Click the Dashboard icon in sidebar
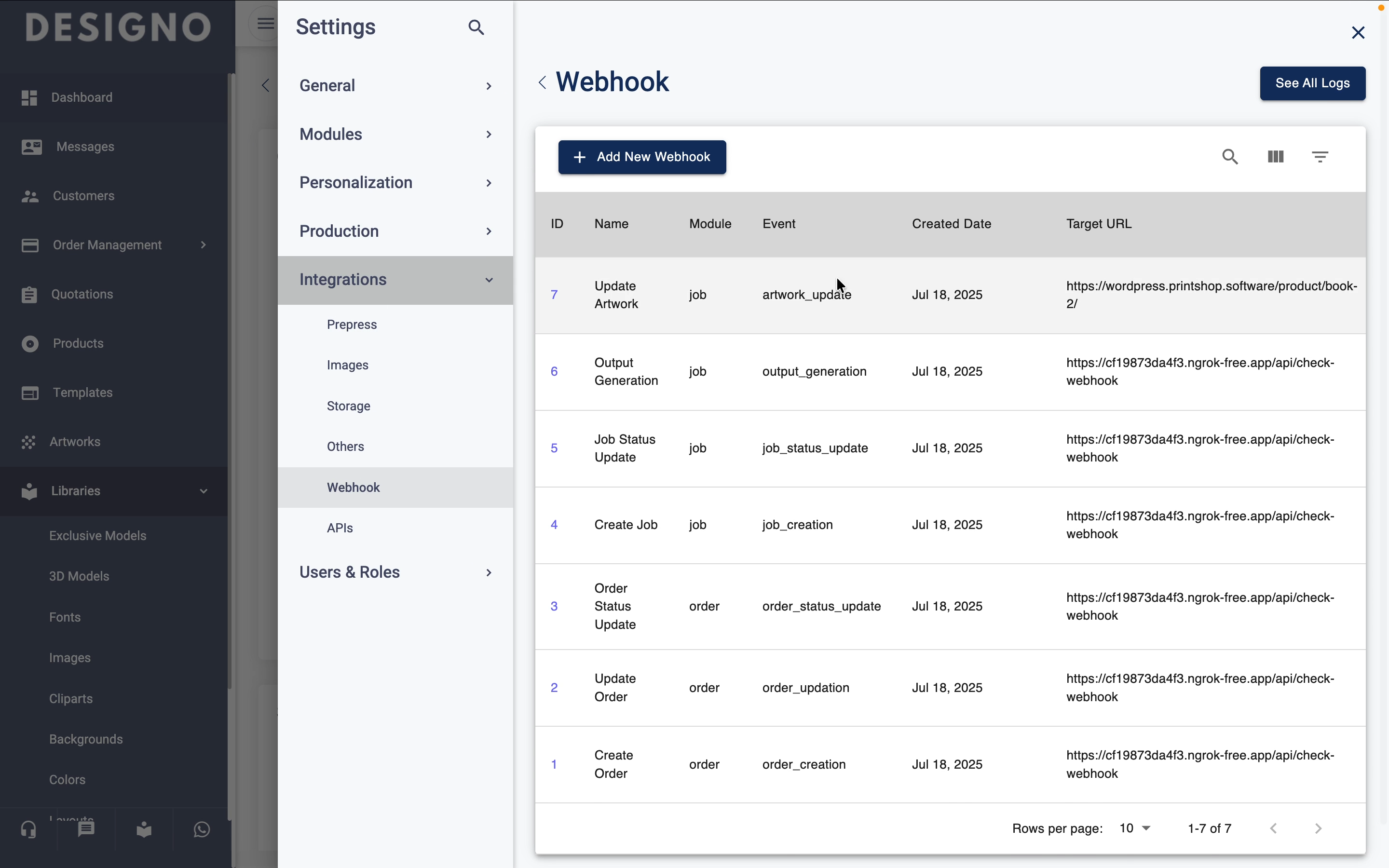The image size is (1389, 868). pos(29,97)
